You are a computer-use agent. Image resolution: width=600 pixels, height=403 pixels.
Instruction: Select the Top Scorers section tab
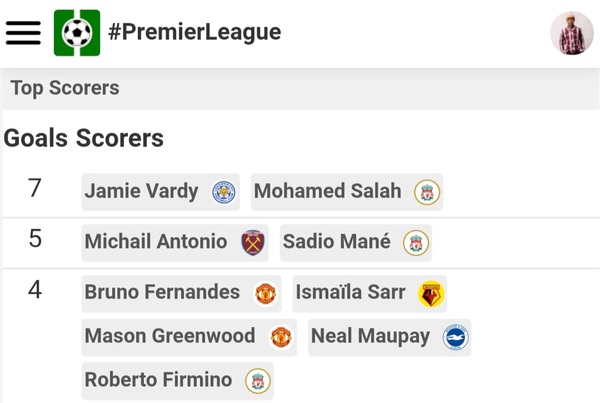pos(65,88)
